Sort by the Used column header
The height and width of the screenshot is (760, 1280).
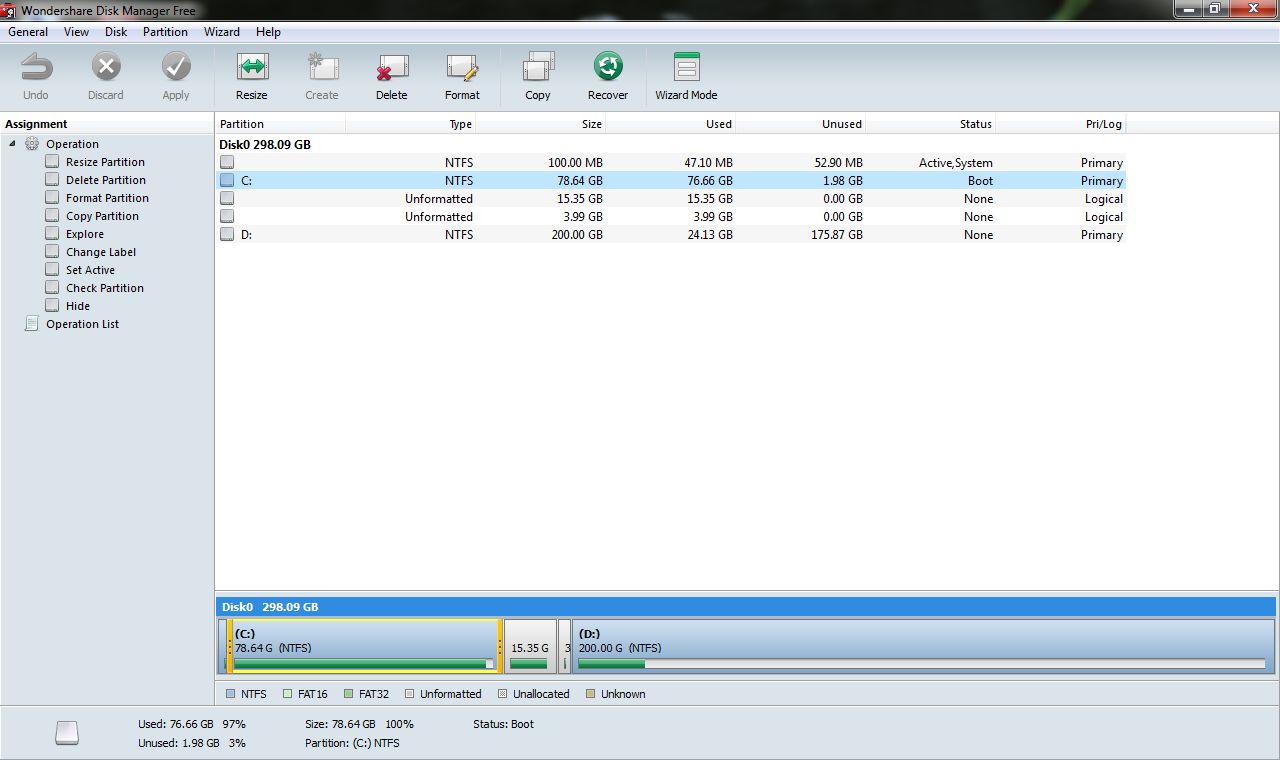click(671, 124)
